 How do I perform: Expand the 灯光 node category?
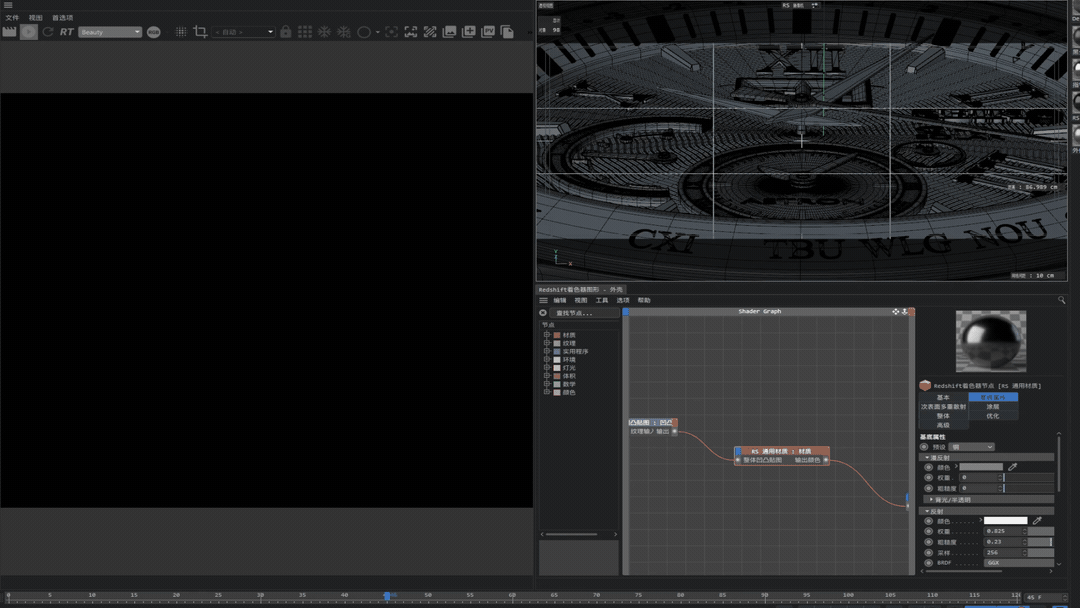click(547, 368)
